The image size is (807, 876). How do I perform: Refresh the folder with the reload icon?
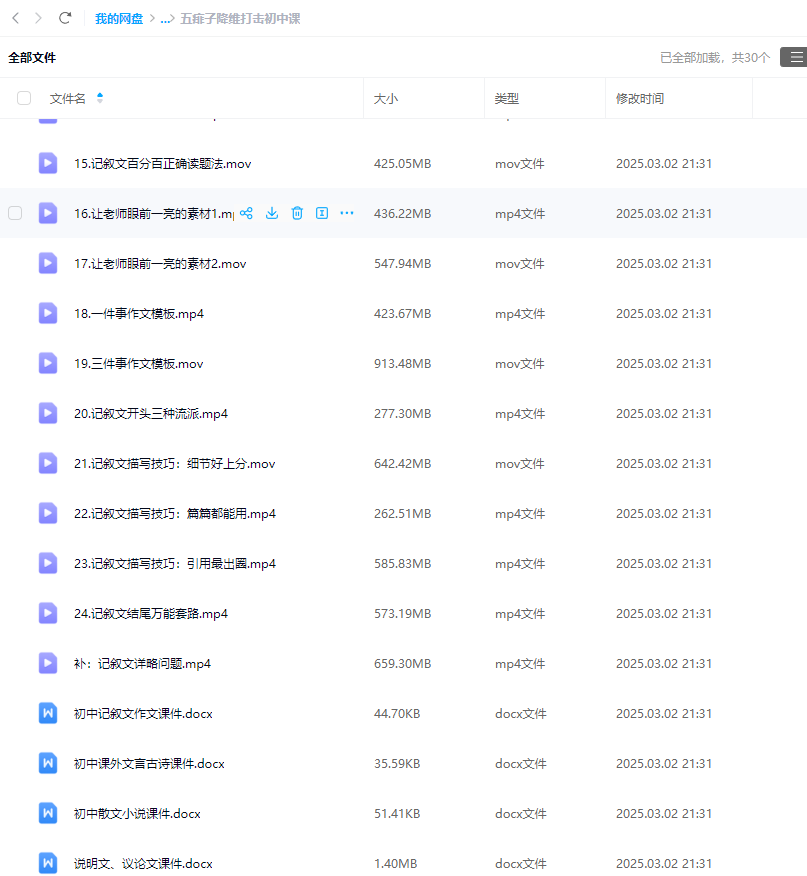64,17
